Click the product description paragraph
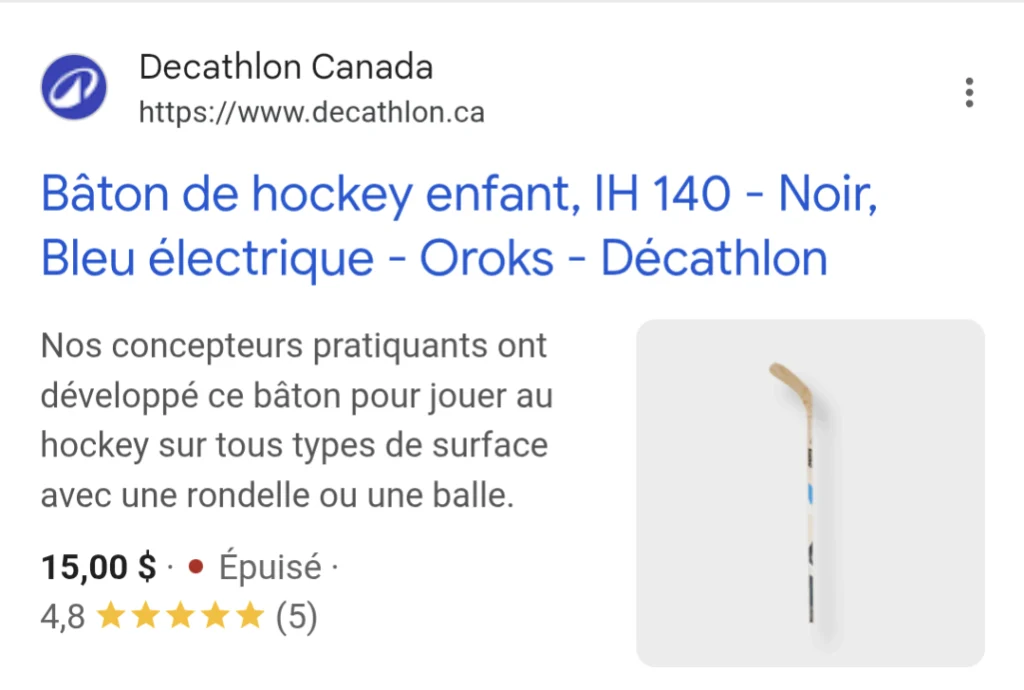 295,420
